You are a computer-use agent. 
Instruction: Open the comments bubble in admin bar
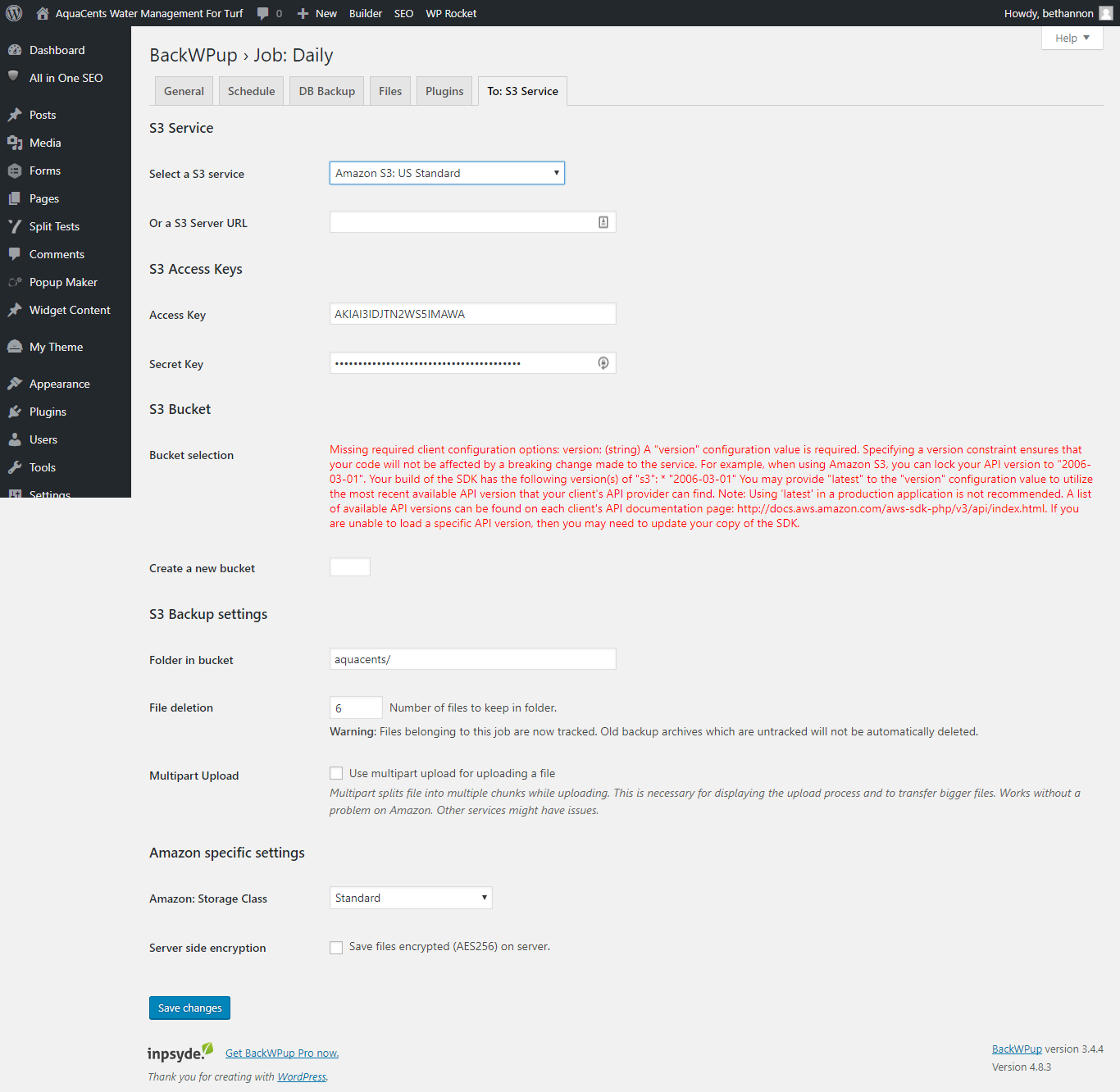click(262, 13)
